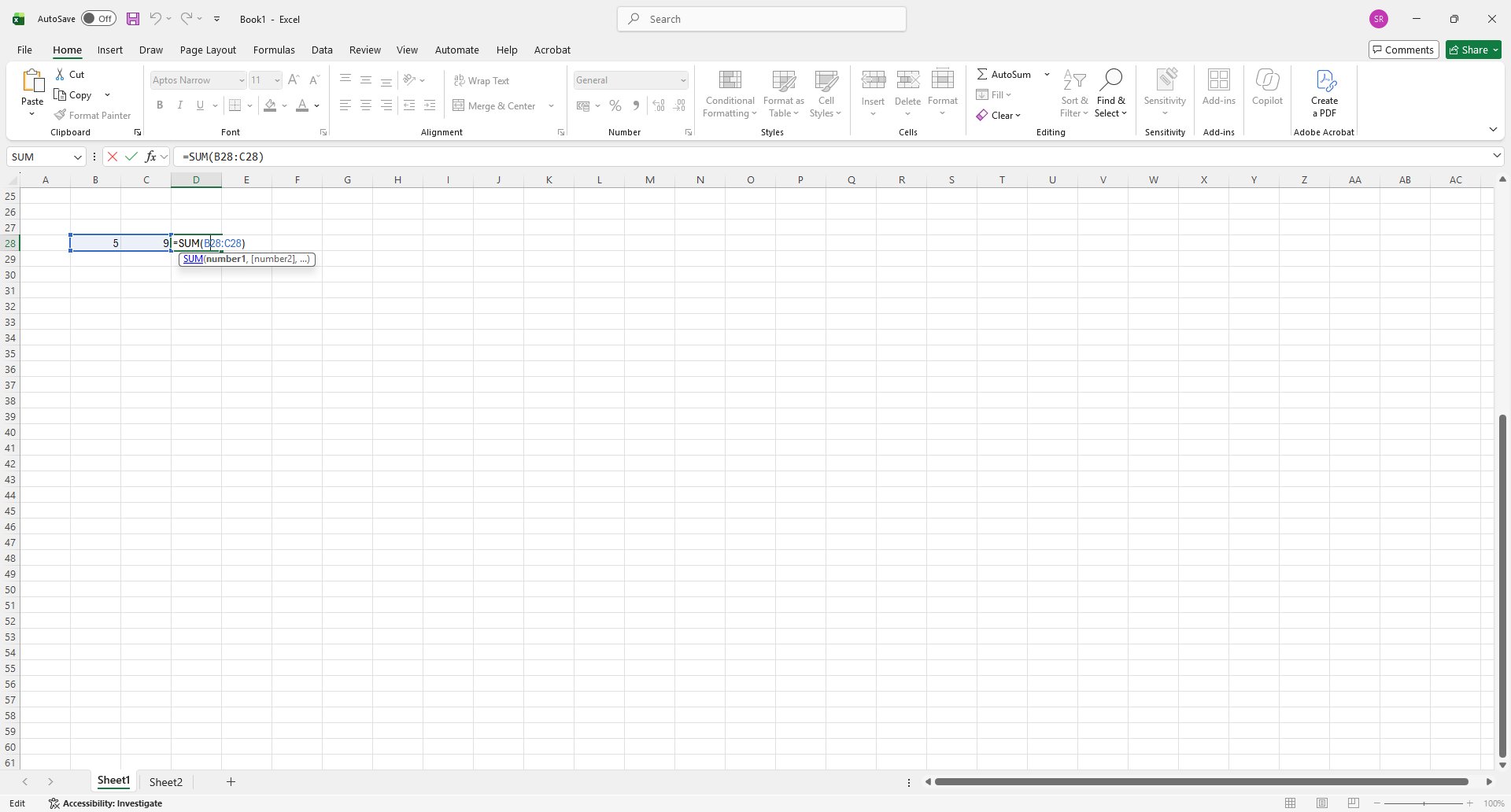This screenshot has height=812, width=1511.
Task: Open the File menu
Action: [24, 50]
